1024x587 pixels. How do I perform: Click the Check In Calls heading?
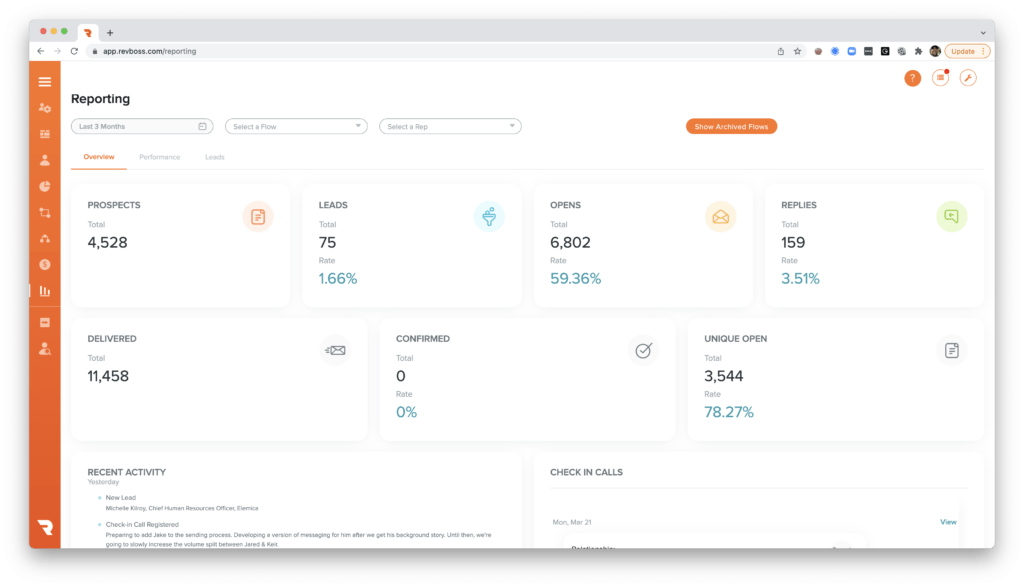click(x=586, y=472)
